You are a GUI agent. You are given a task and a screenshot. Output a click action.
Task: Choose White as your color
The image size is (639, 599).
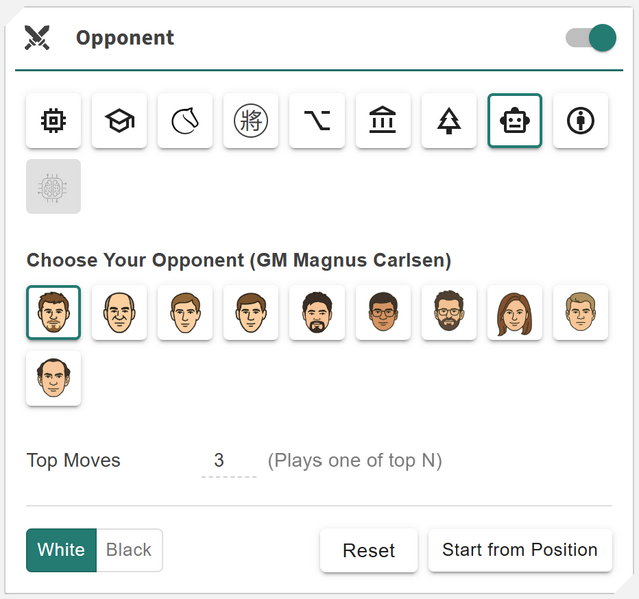pos(61,550)
